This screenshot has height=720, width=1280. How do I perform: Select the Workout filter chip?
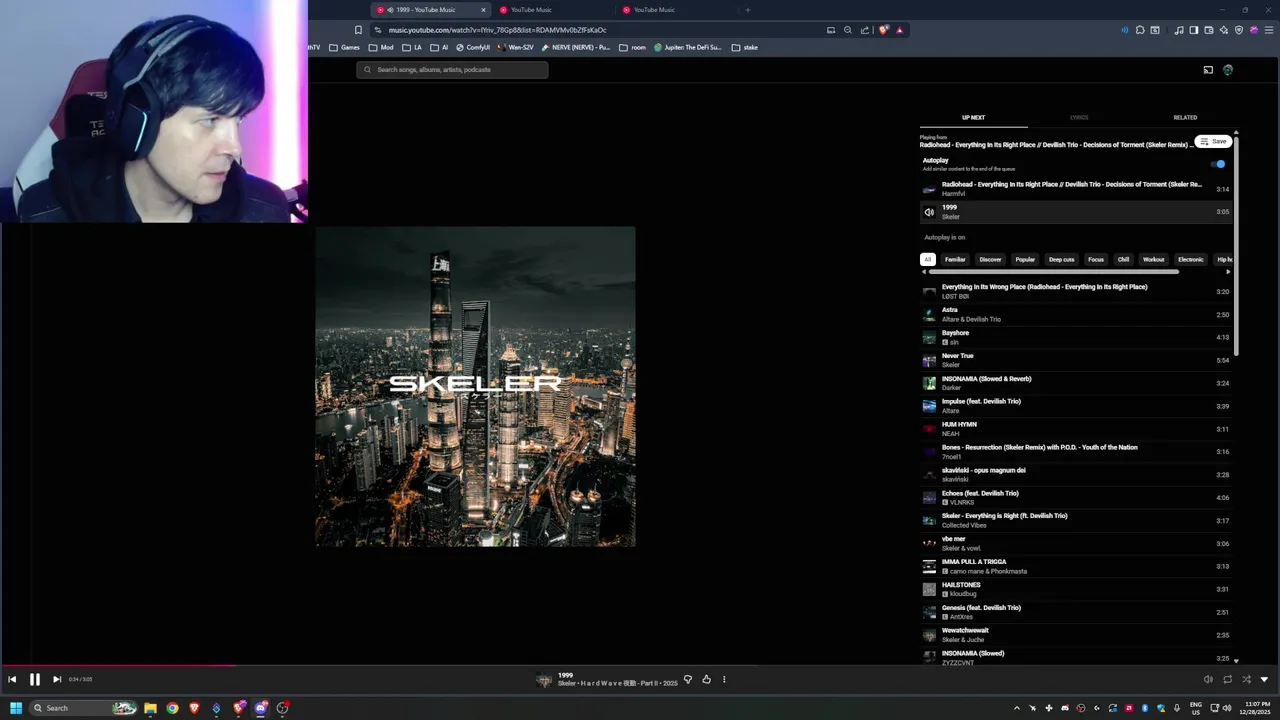(x=1153, y=259)
